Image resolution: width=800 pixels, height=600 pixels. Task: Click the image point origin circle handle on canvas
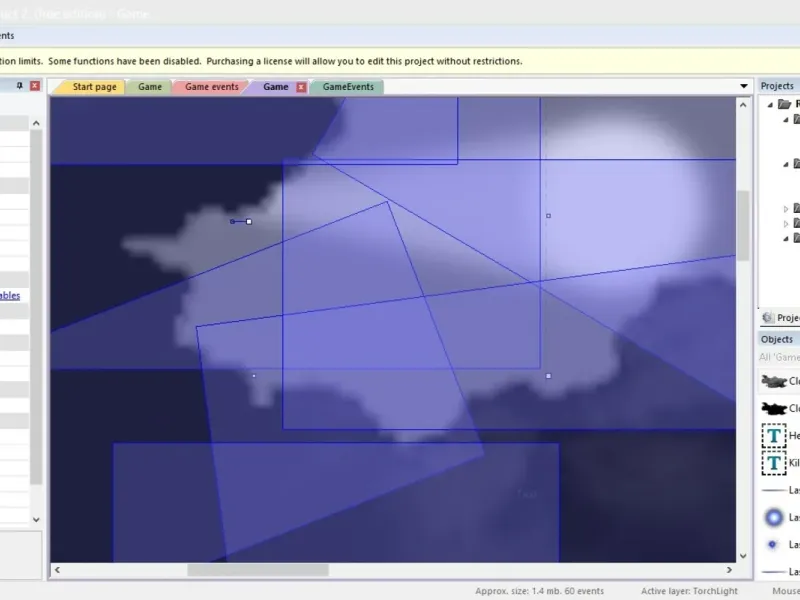pos(232,221)
